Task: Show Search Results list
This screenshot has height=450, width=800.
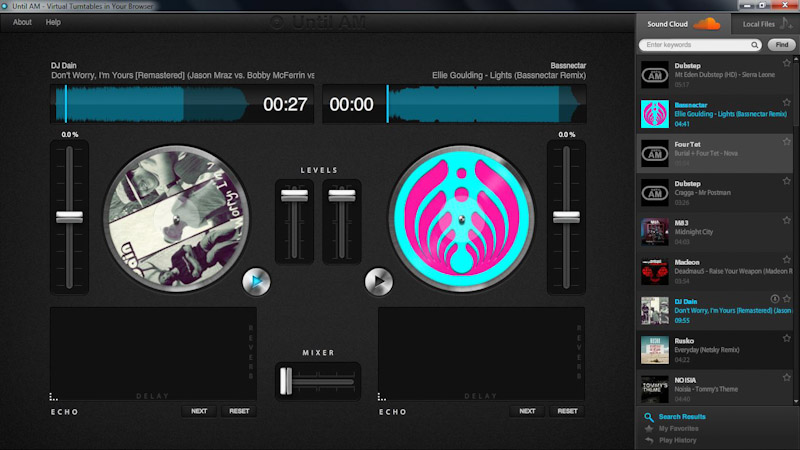Action: click(x=682, y=417)
